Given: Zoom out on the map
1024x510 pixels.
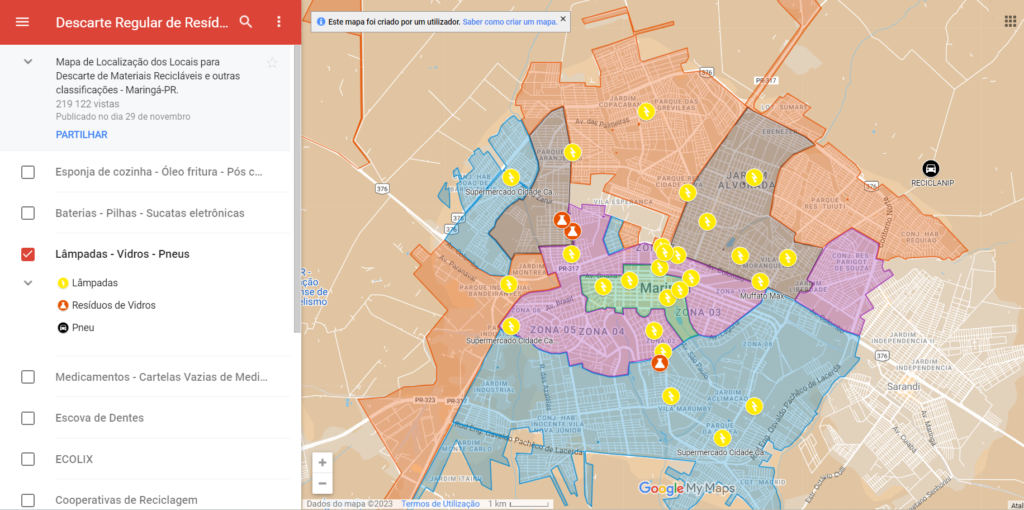Looking at the screenshot, I should pos(323,483).
